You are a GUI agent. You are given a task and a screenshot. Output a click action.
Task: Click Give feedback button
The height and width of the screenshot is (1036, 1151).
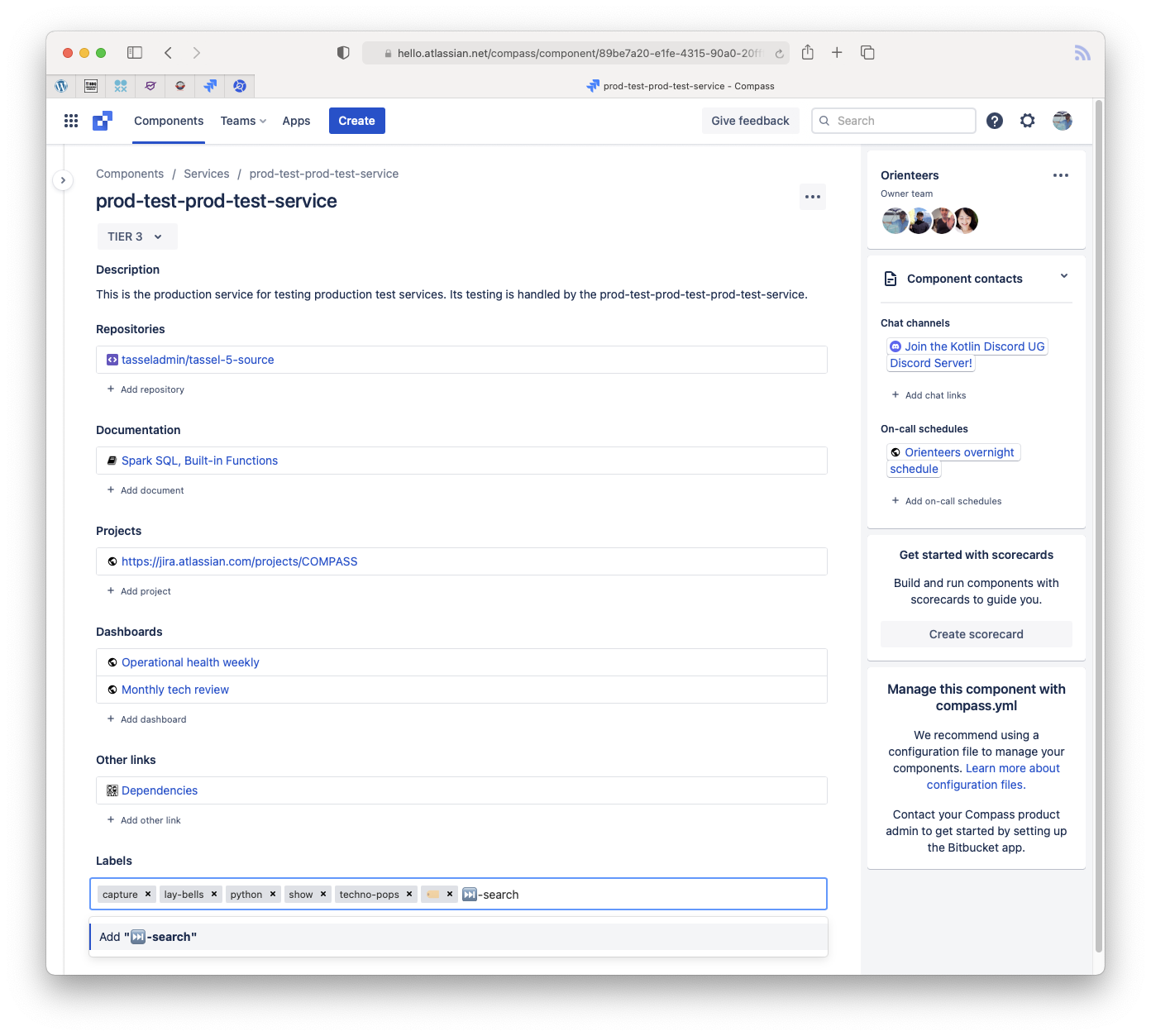coord(750,121)
